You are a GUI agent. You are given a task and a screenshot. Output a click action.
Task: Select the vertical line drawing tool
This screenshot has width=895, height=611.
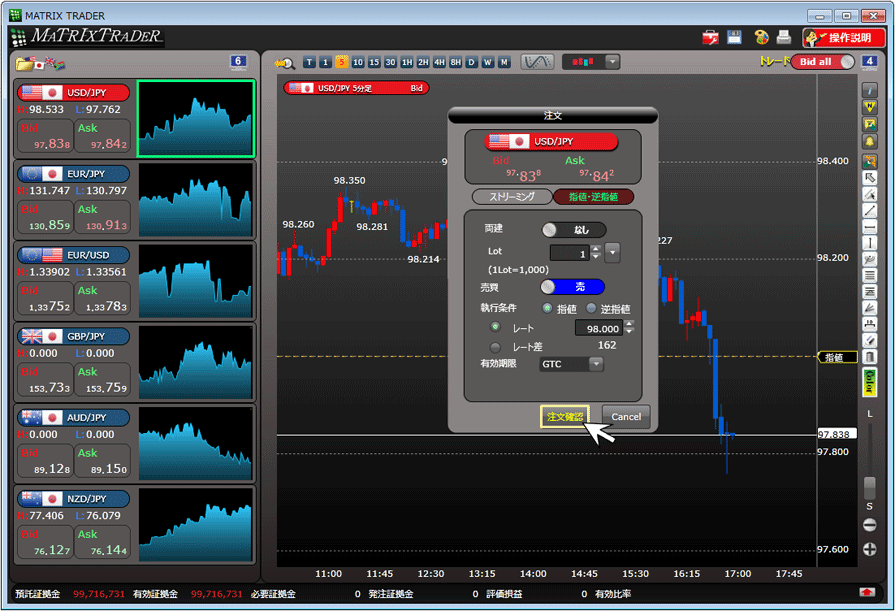click(869, 243)
